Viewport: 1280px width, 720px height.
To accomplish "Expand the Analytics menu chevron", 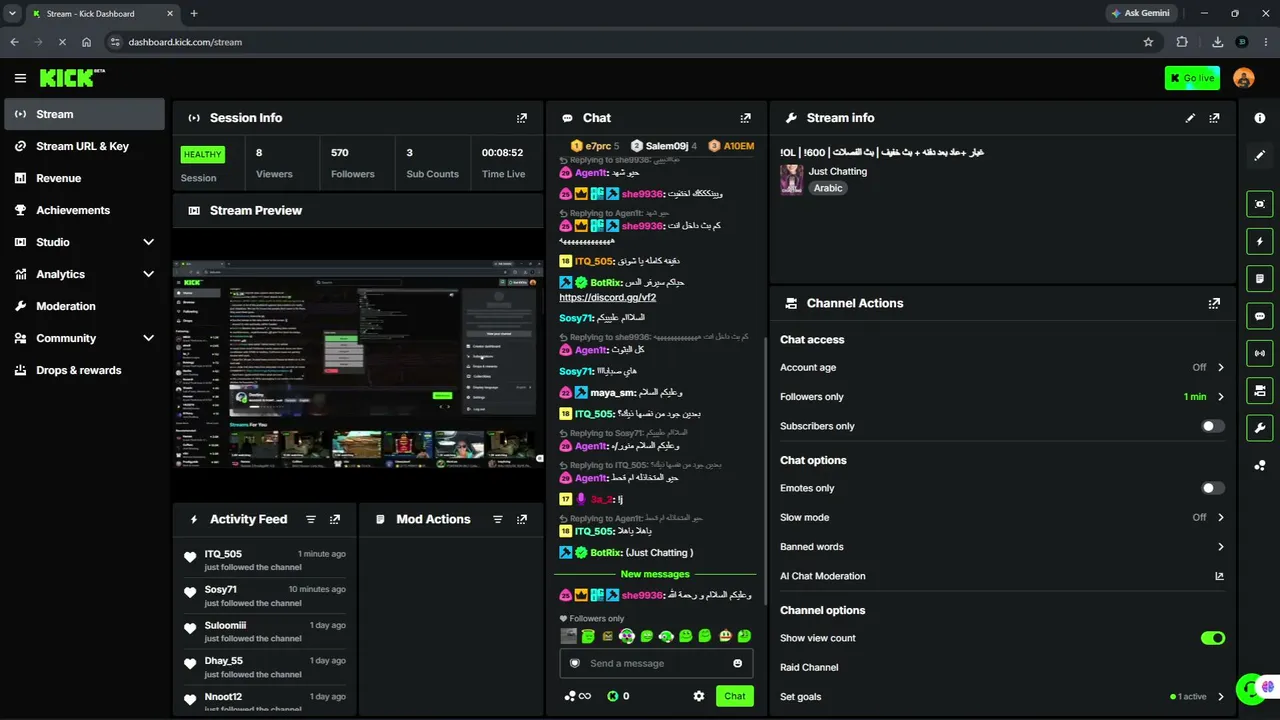I will click(149, 274).
